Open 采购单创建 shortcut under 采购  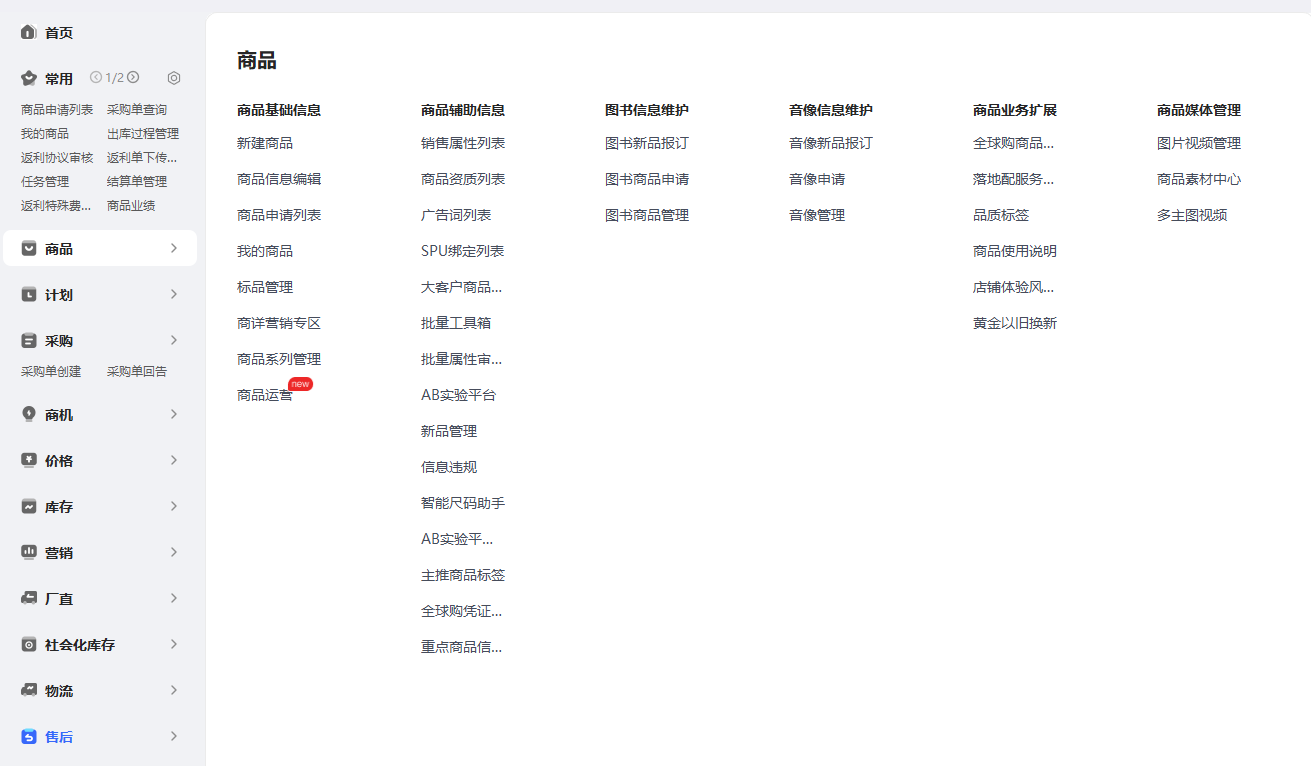(51, 371)
